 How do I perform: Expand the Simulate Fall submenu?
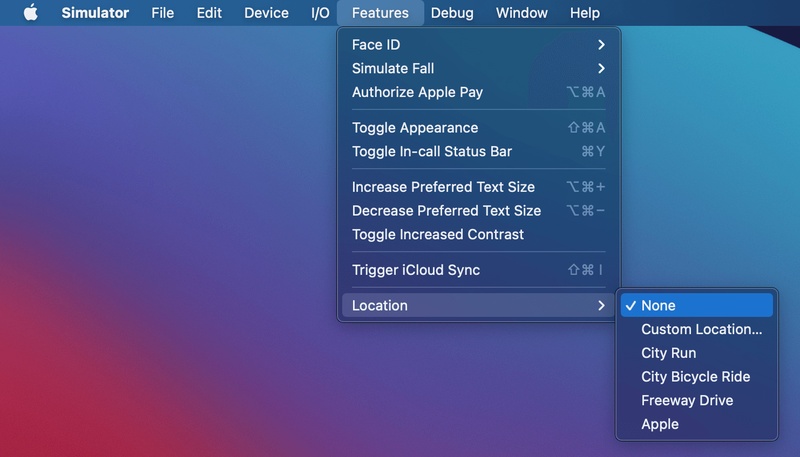click(x=478, y=68)
